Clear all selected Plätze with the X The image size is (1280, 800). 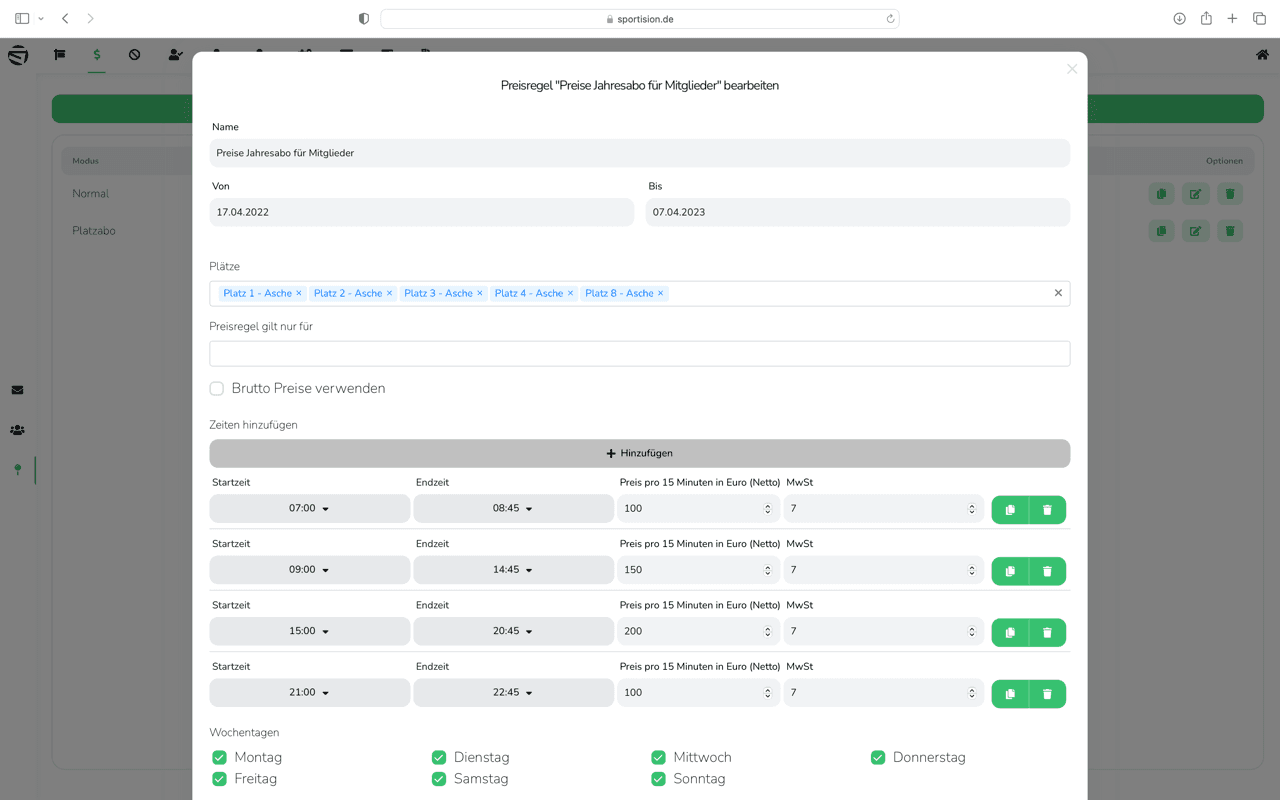pyautogui.click(x=1058, y=293)
